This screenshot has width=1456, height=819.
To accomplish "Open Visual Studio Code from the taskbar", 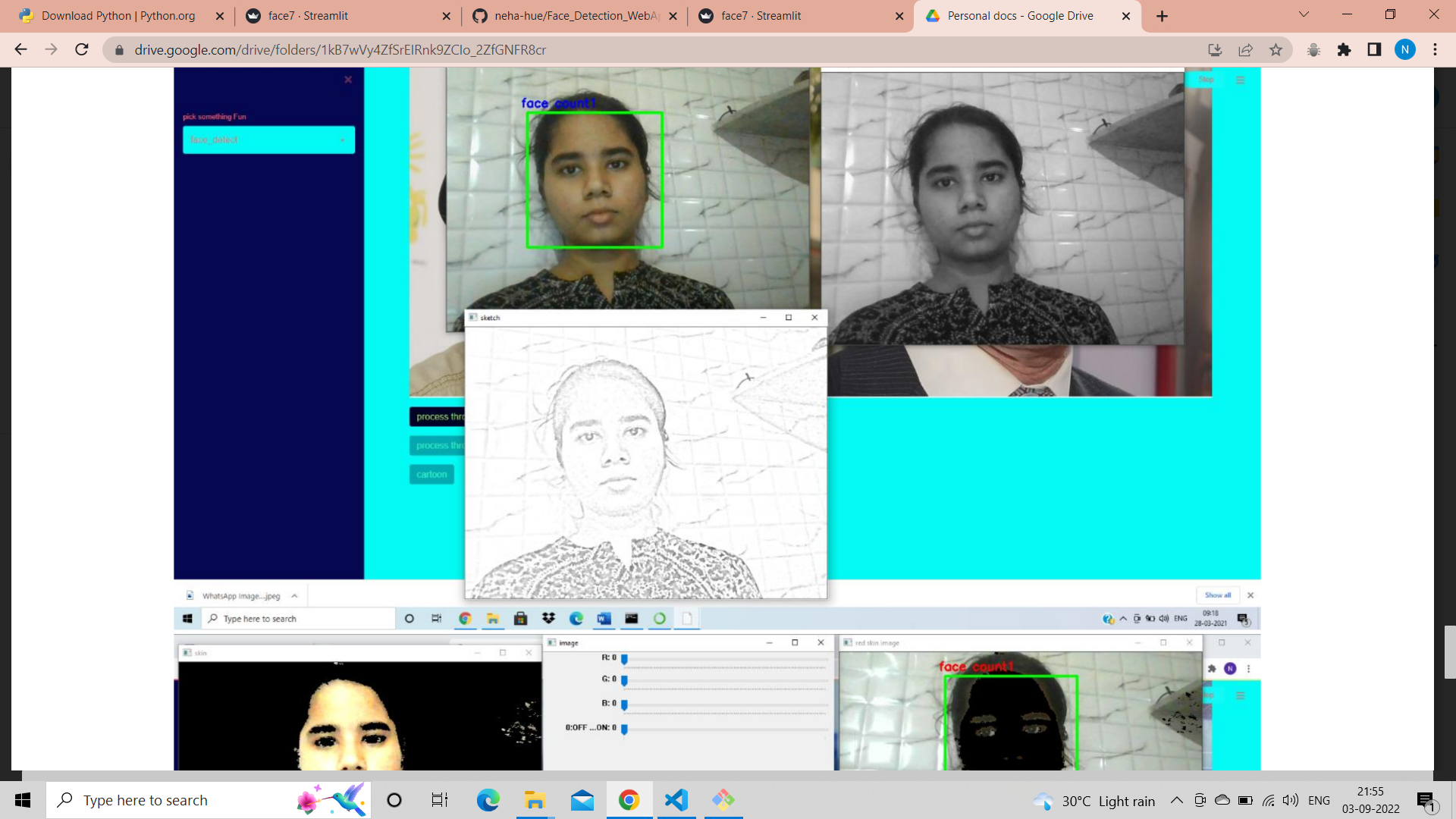I will click(x=676, y=800).
